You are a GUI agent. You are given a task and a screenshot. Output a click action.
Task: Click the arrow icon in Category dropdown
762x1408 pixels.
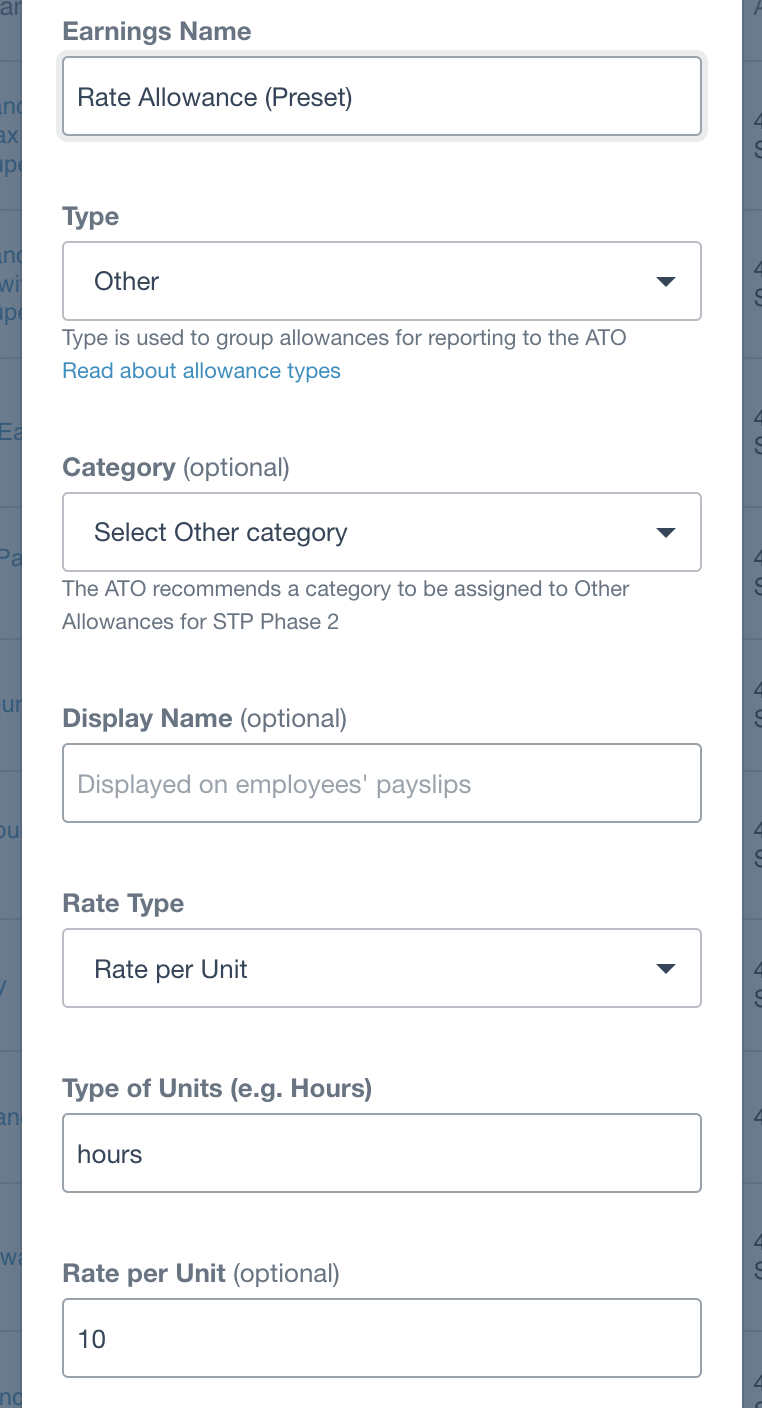(666, 532)
